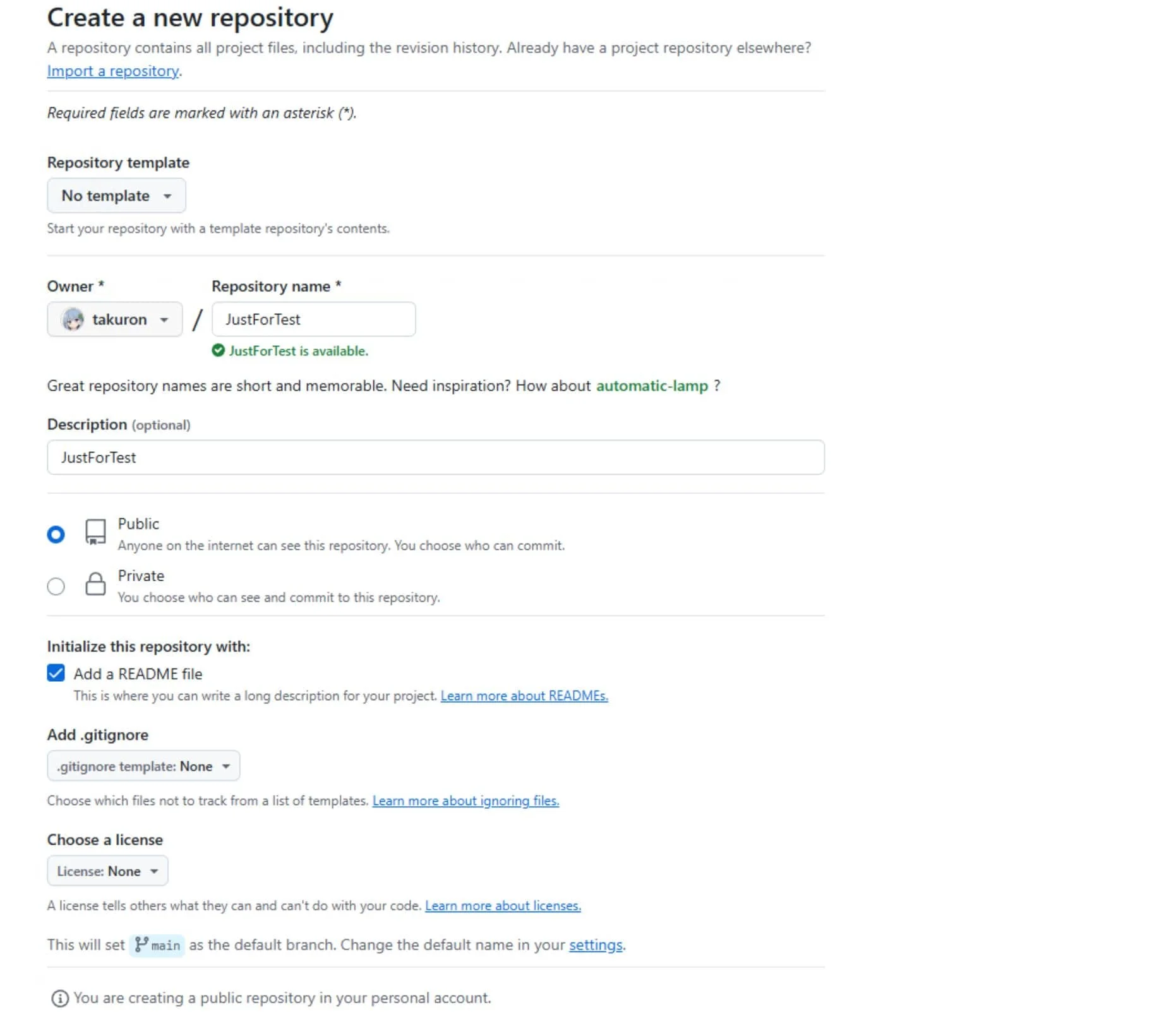Open Learn more about ignoring files link
Viewport: 1176px width, 1012px height.
click(x=465, y=801)
